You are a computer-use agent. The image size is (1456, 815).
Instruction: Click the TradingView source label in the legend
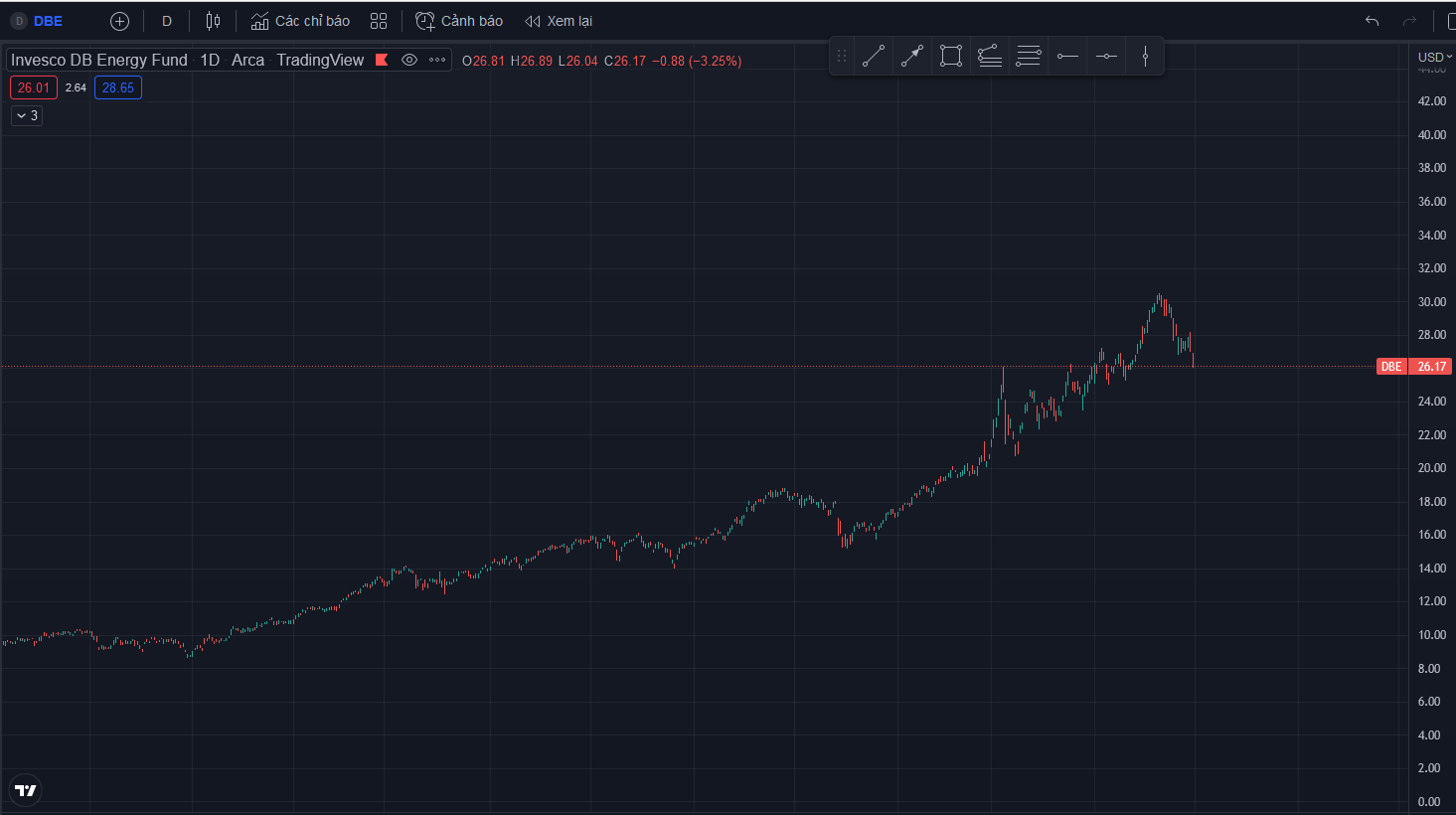click(x=320, y=60)
